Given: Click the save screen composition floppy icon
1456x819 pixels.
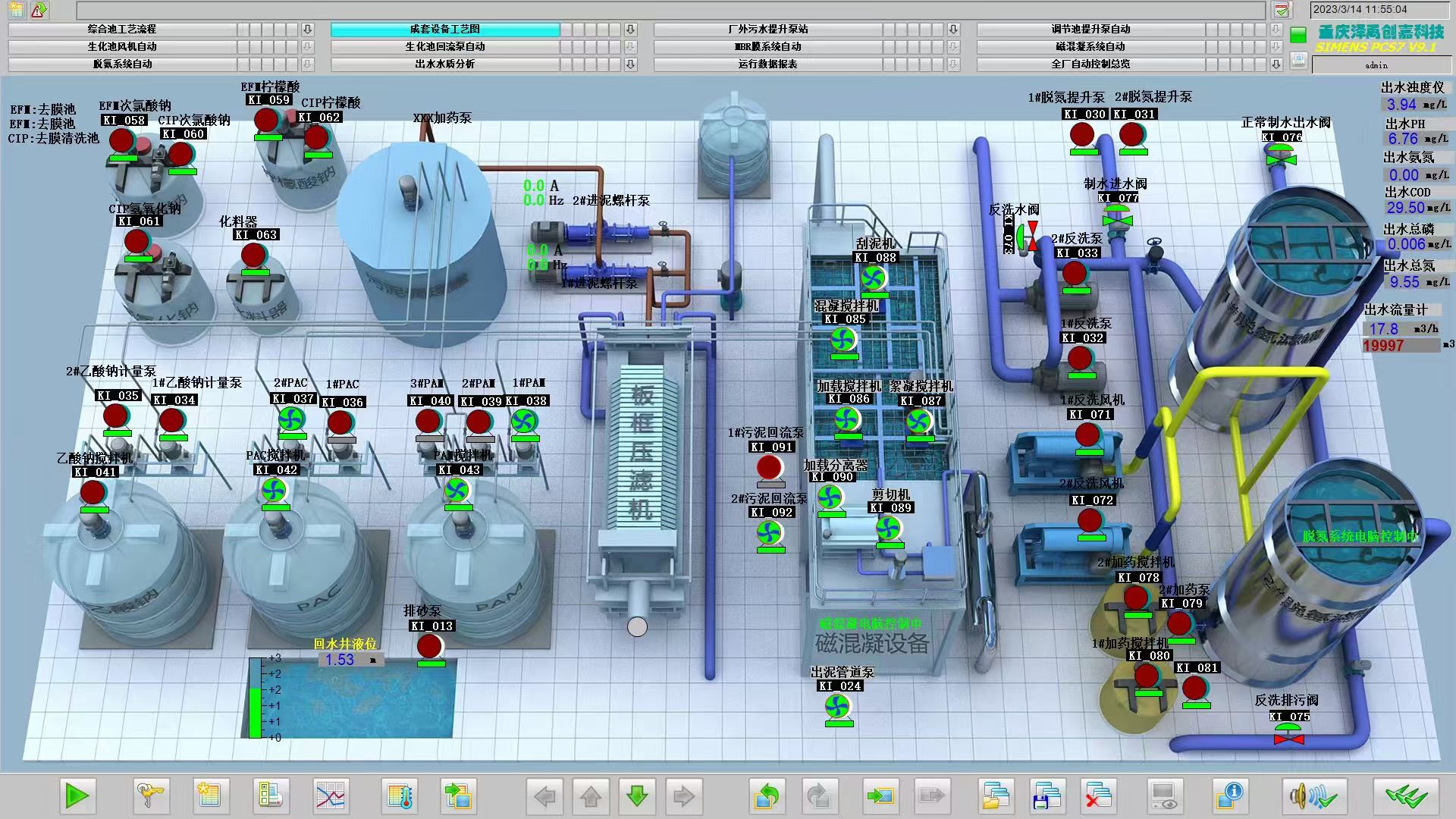Looking at the screenshot, I should point(1046,796).
